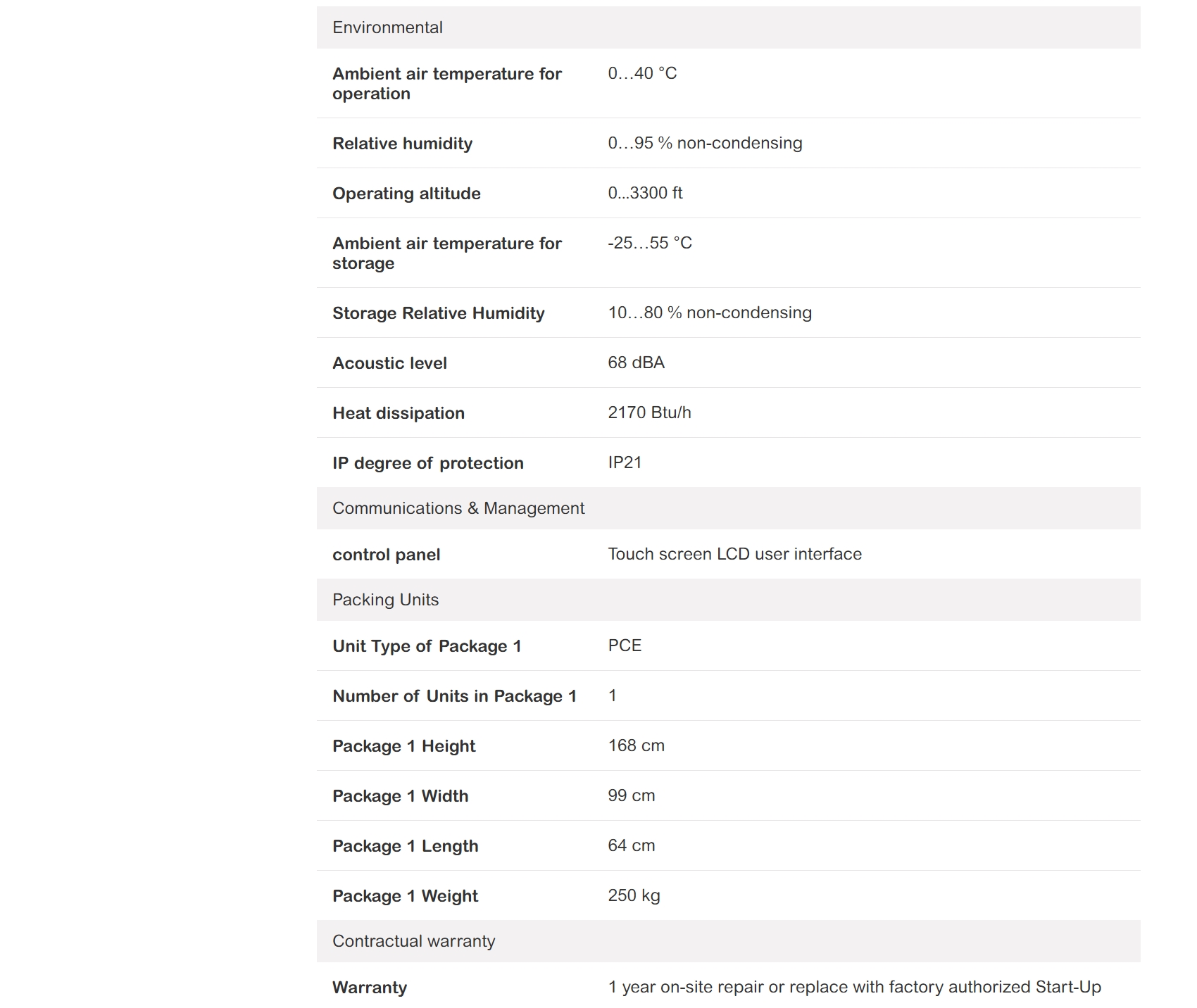Click the IP21 protection value
Image resolution: width=1197 pixels, height=1008 pixels.
pos(625,462)
